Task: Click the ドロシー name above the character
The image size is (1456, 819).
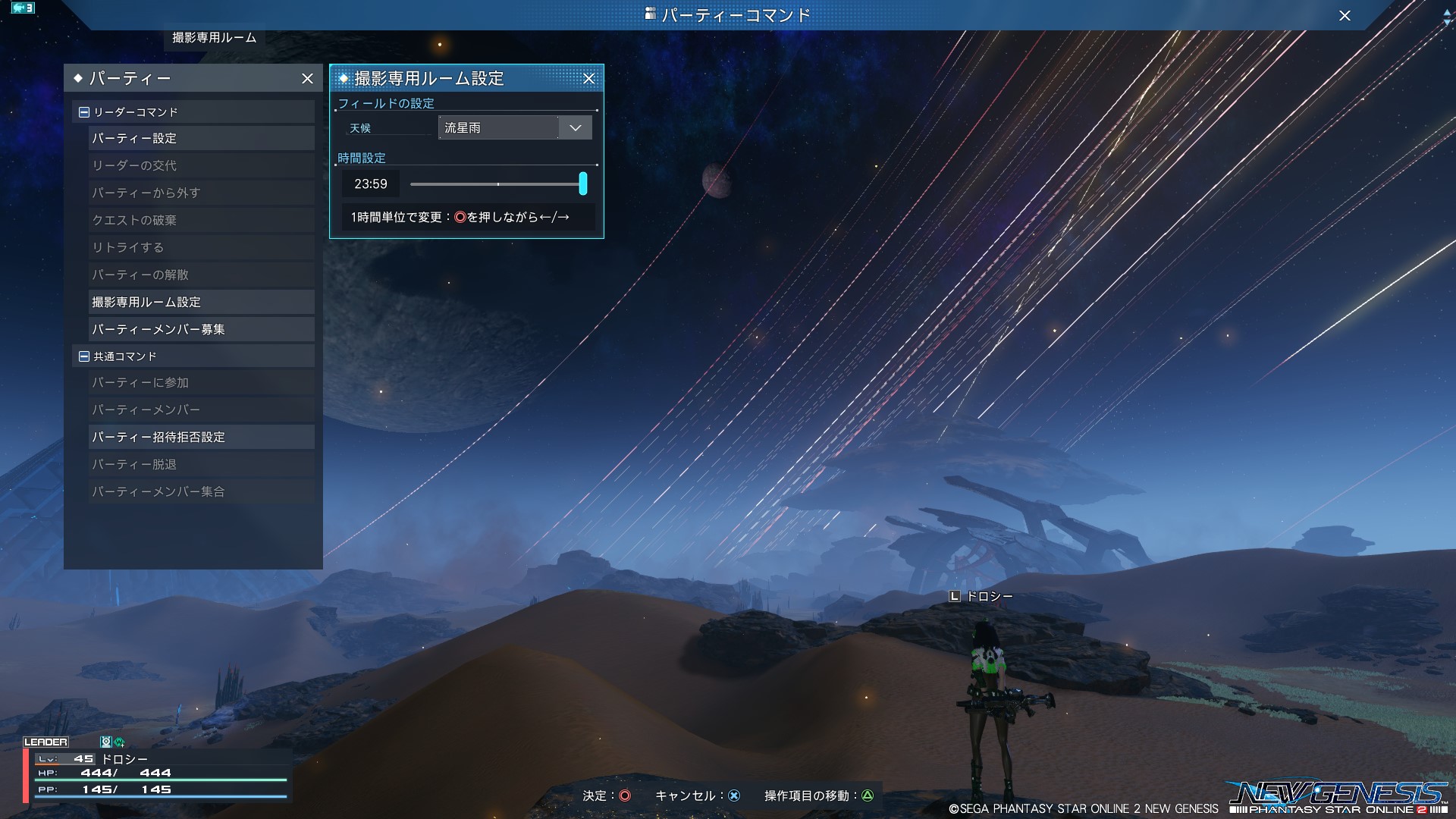Action: (990, 597)
